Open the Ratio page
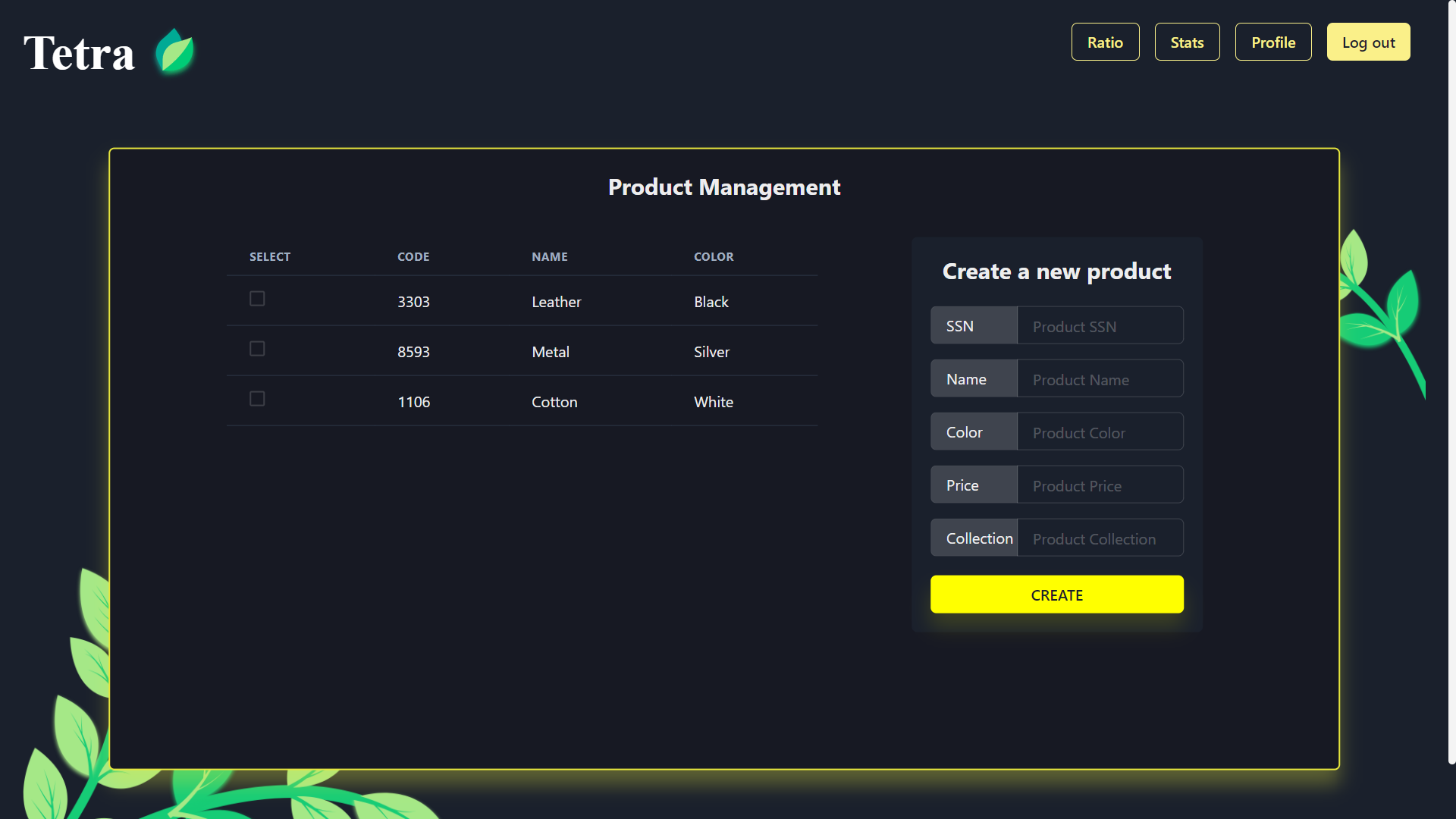Screen dimensions: 1456x819 (x=1105, y=42)
